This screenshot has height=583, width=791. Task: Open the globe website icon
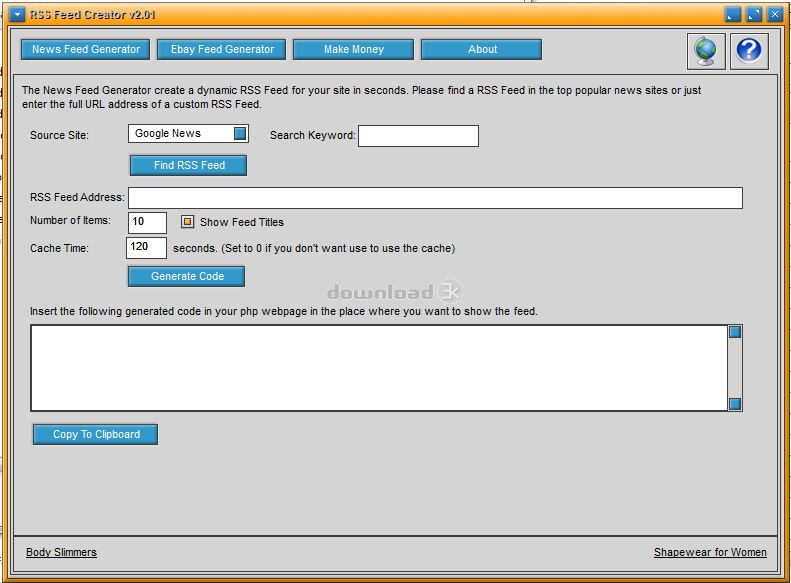point(706,51)
